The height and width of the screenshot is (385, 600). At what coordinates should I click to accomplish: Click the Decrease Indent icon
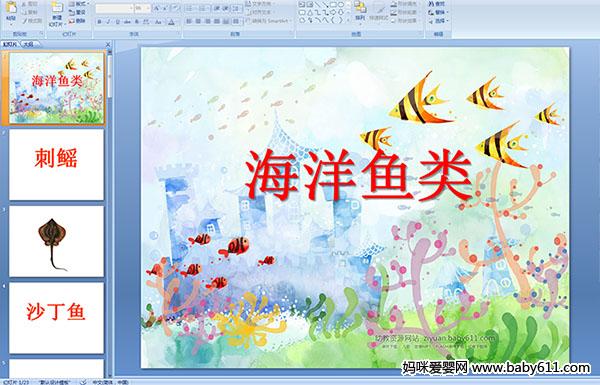pyautogui.click(x=217, y=8)
